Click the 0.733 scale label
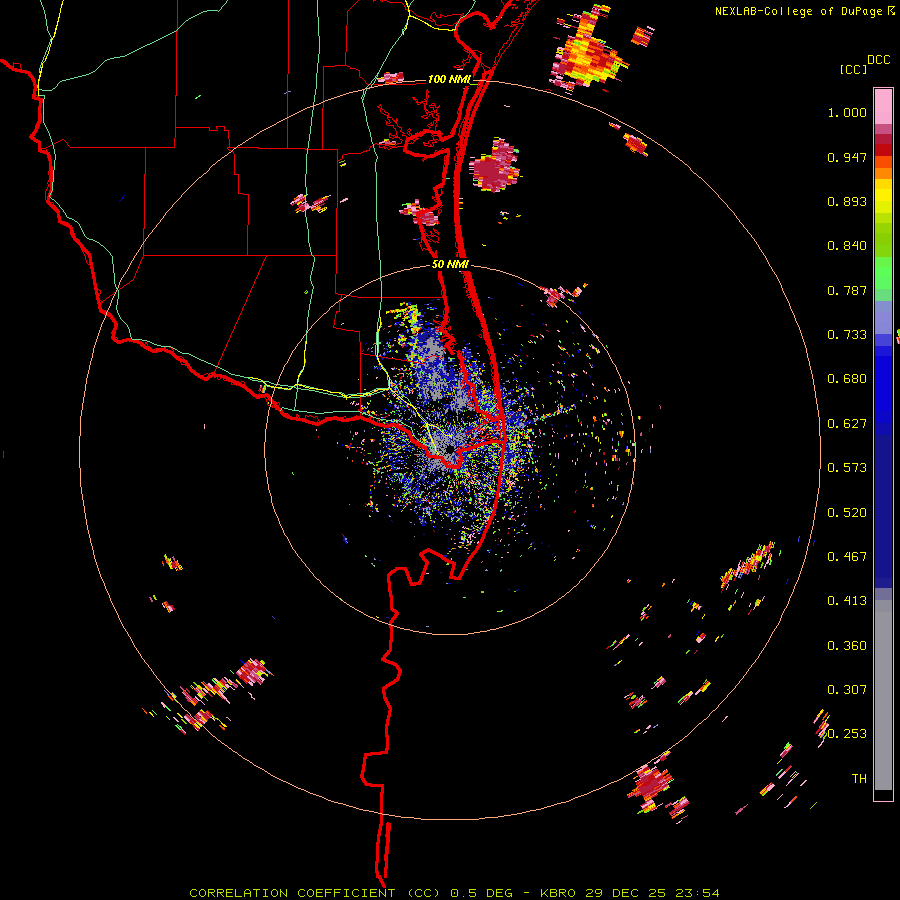Viewport: 900px width, 900px height. tap(847, 335)
